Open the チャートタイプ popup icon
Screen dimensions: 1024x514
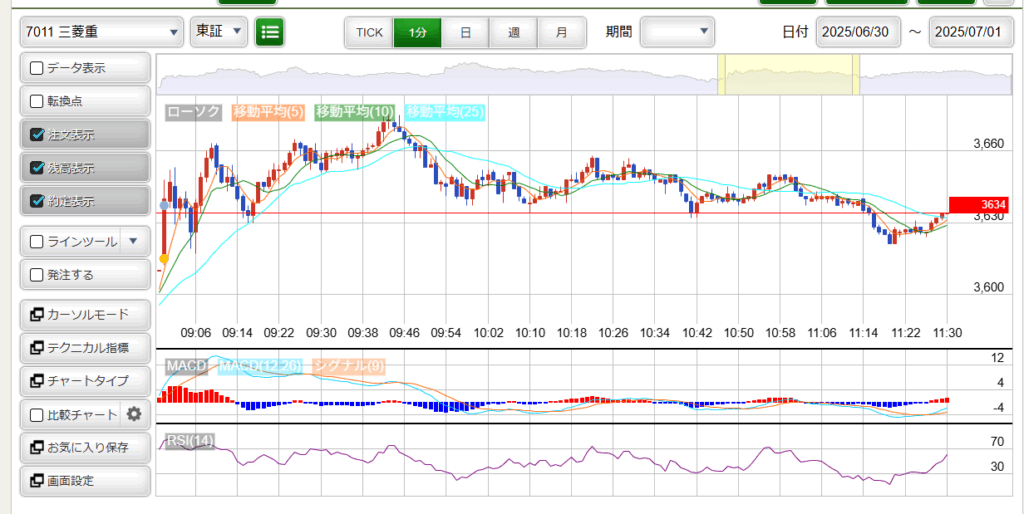coord(37,380)
